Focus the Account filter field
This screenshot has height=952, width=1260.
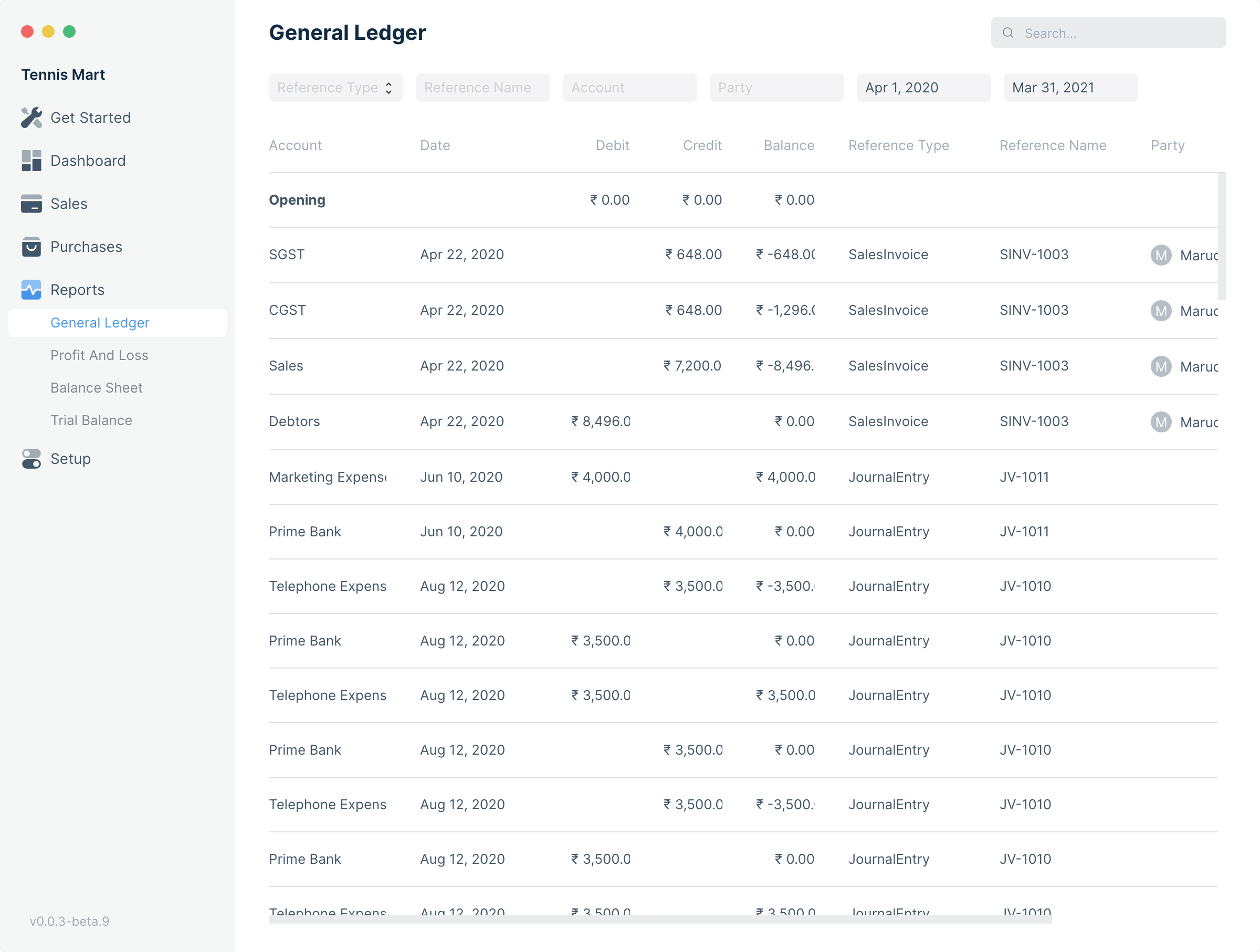tap(629, 88)
